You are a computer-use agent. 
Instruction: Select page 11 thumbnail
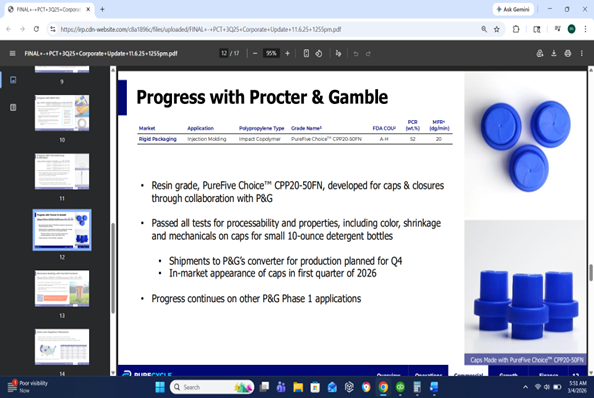coord(62,171)
